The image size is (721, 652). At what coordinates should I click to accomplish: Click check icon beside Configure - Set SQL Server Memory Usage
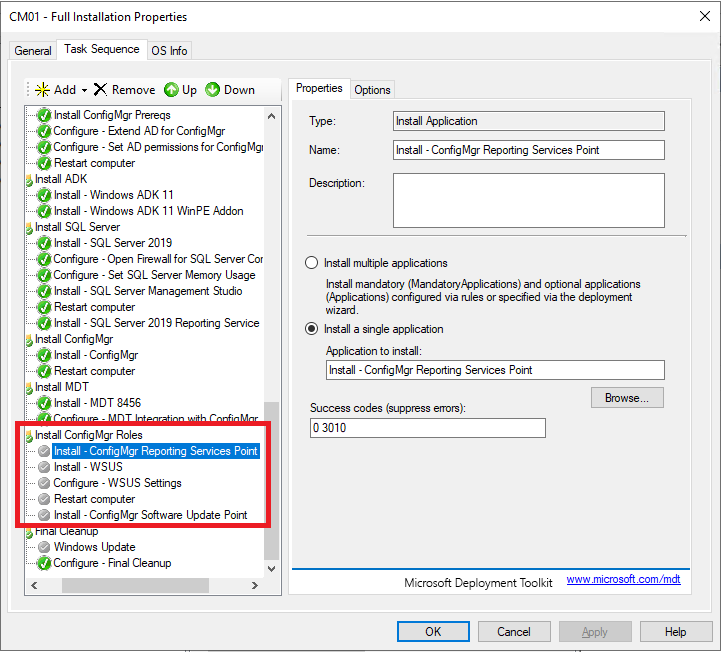[44, 275]
